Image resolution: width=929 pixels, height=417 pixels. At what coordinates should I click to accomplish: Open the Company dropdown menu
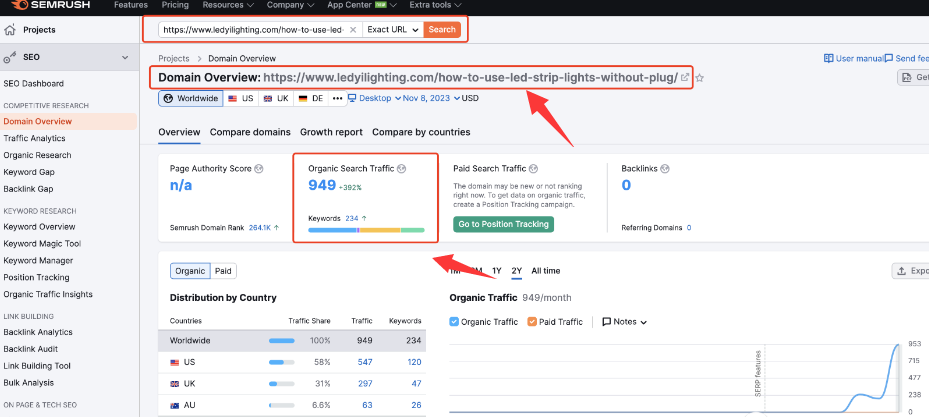pos(290,5)
